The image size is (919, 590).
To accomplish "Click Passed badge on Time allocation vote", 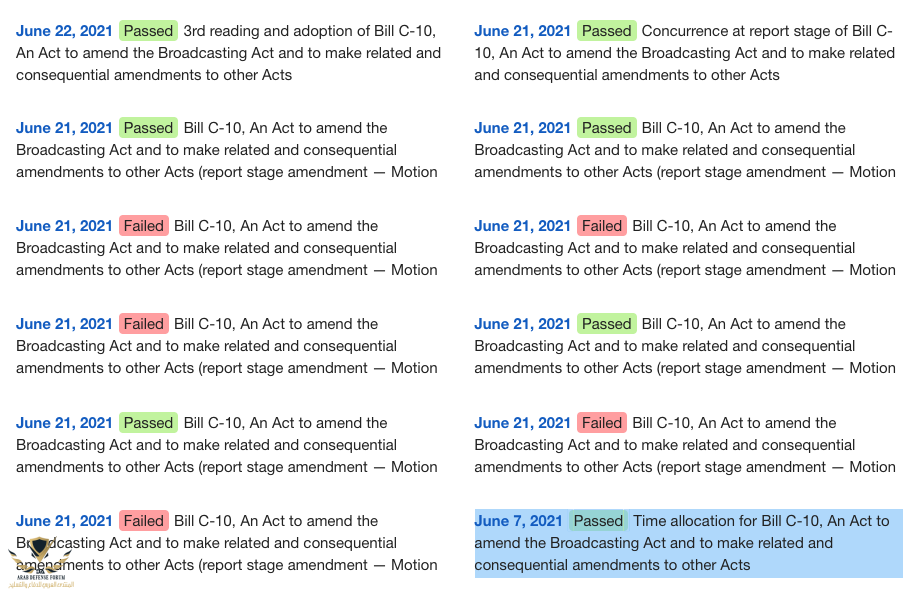I will [598, 521].
